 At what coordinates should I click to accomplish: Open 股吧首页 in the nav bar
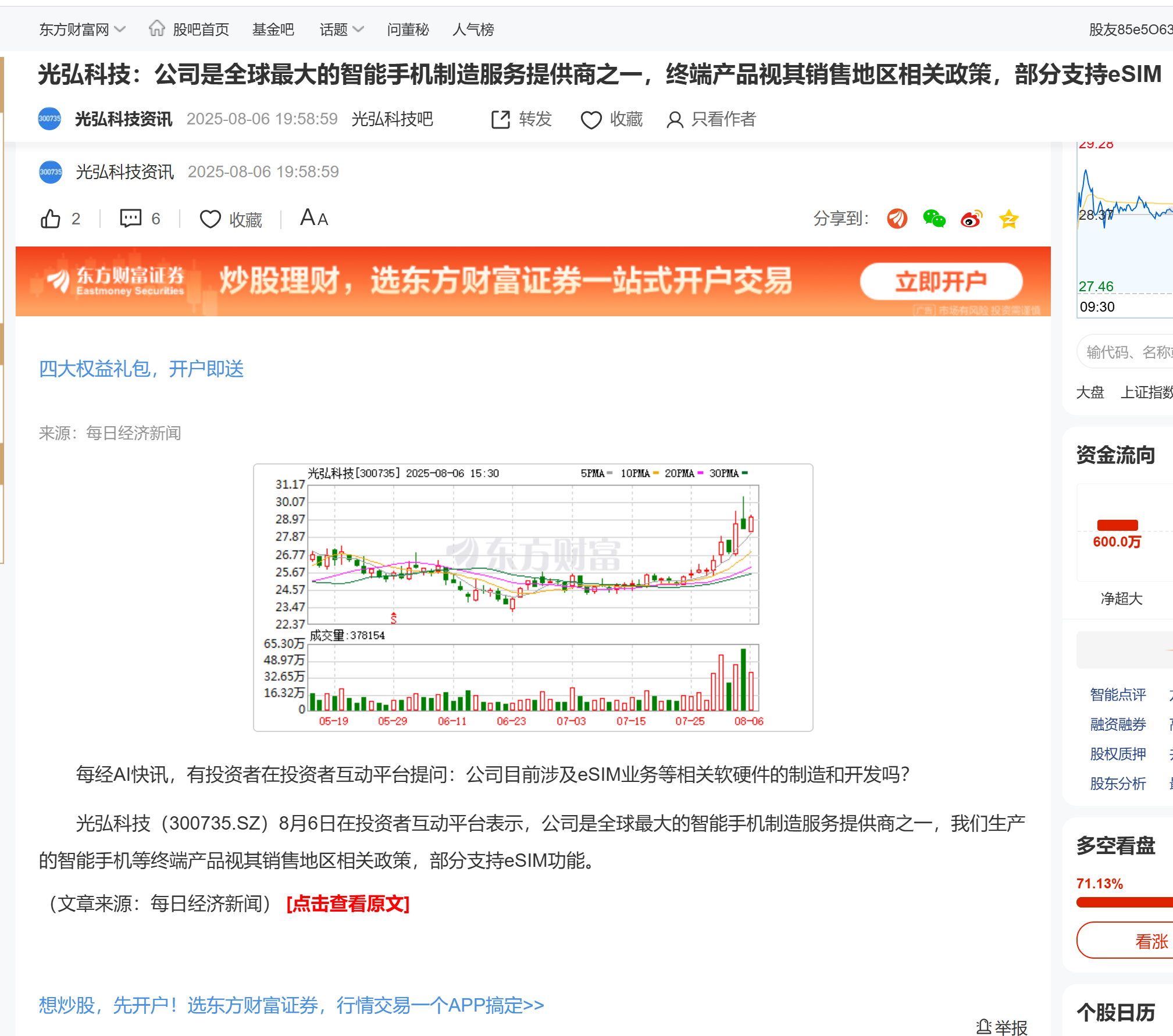tap(201, 29)
